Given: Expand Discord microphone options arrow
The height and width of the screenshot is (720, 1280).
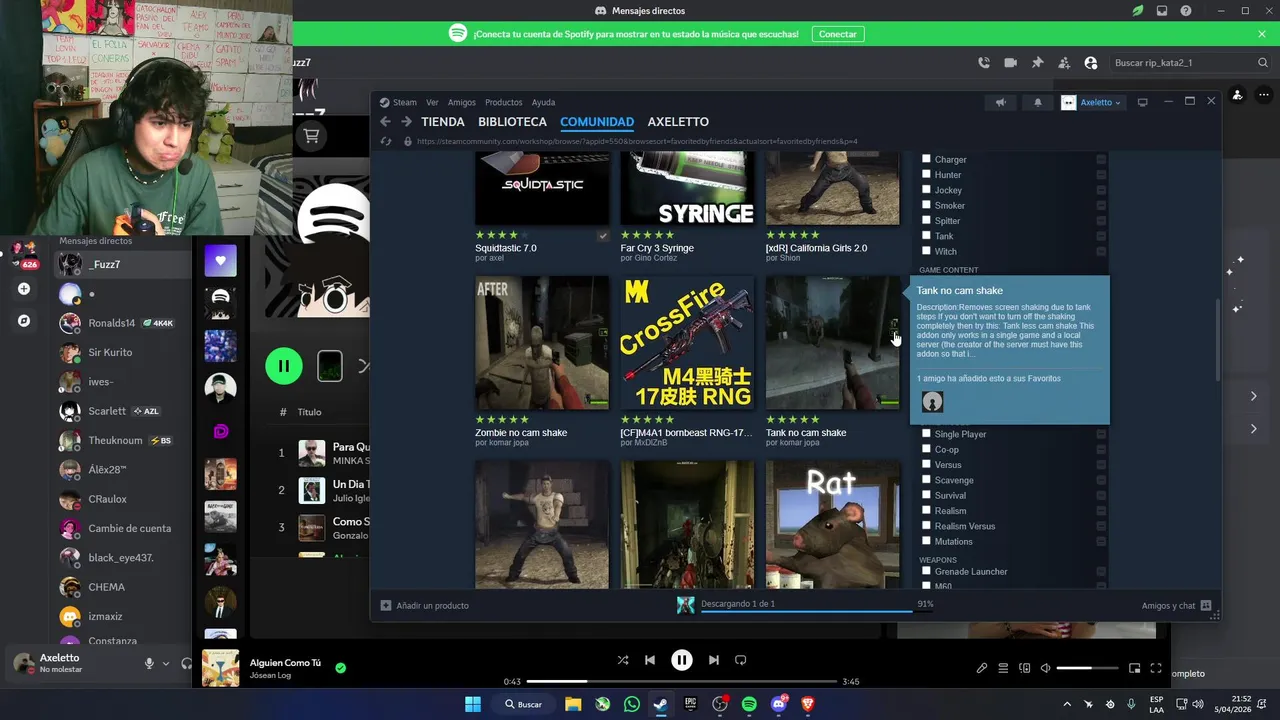Looking at the screenshot, I should 166,663.
